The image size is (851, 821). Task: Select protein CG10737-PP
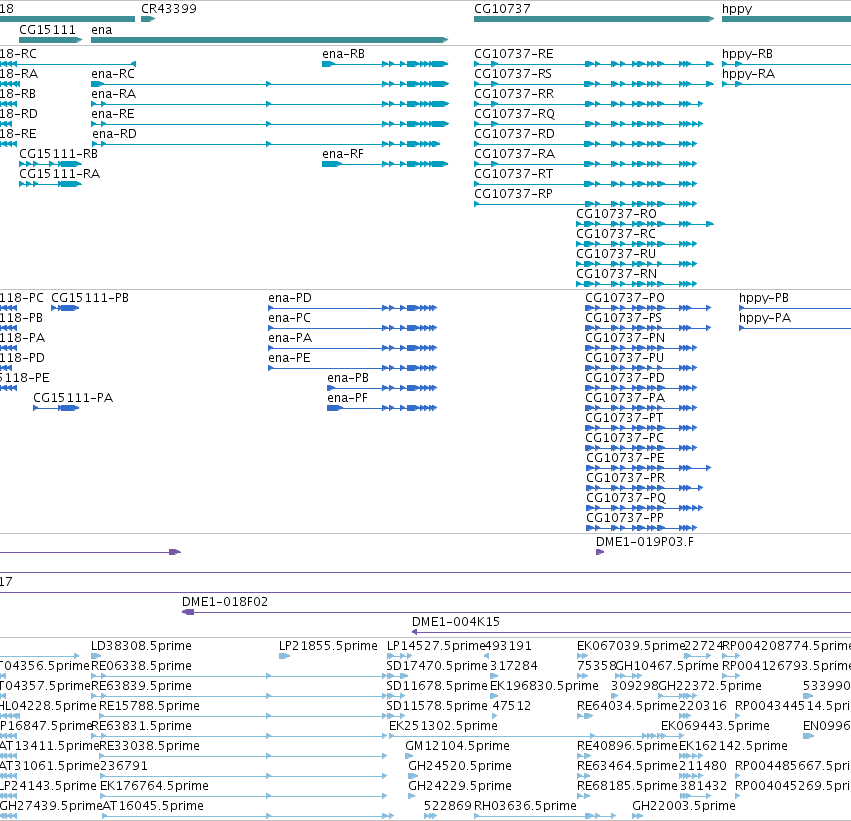pos(642,528)
